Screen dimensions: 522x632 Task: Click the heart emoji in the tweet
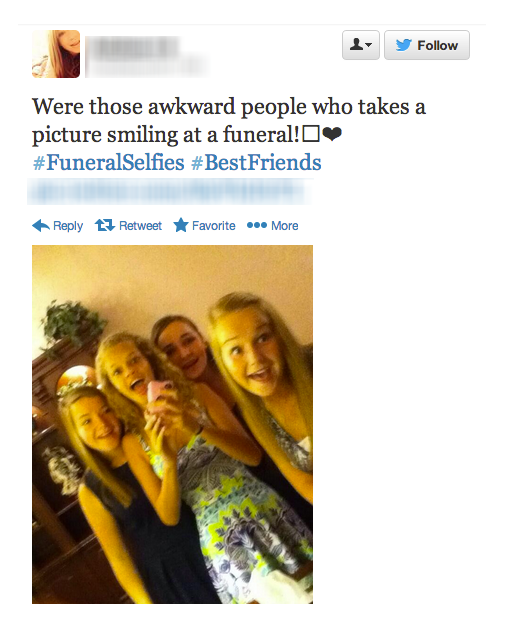[332, 134]
